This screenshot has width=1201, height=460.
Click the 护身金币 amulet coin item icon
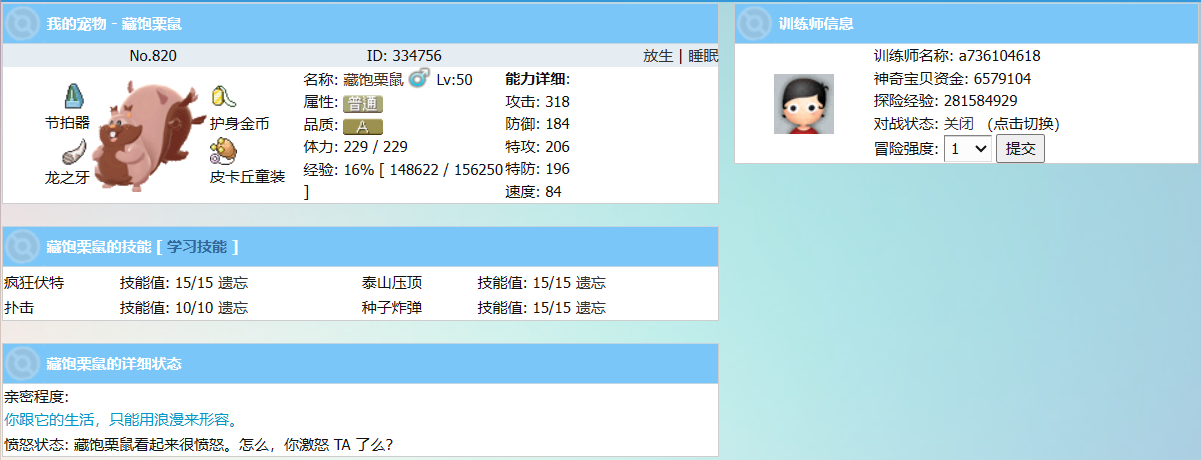(x=224, y=97)
